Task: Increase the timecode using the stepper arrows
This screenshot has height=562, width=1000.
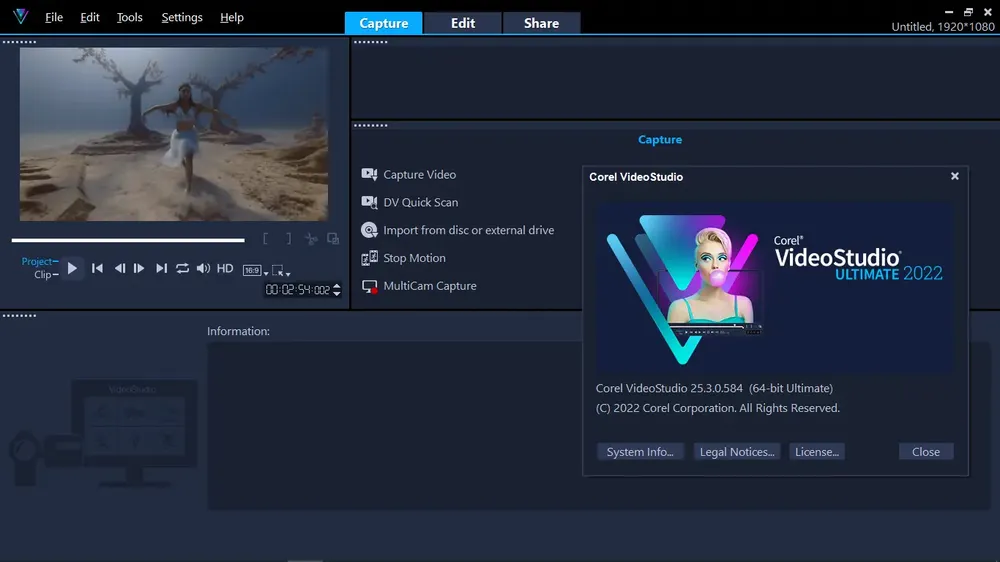Action: tap(337, 286)
